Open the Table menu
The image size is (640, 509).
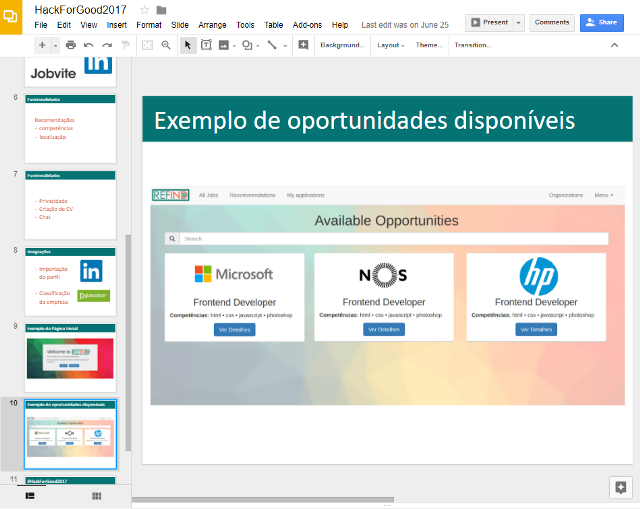(273, 25)
